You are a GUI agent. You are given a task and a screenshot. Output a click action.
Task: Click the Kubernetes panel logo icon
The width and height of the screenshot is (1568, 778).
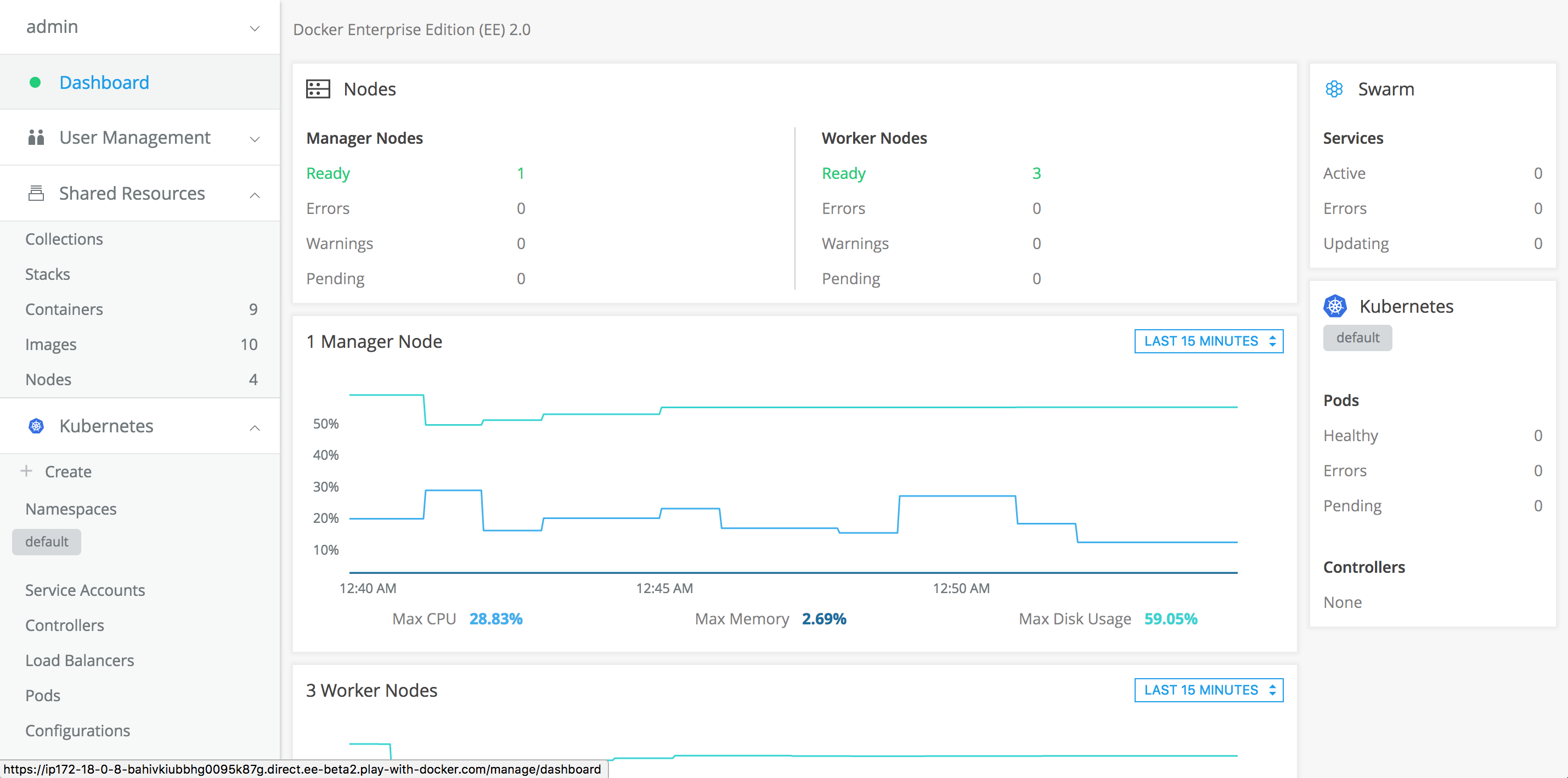1335,306
